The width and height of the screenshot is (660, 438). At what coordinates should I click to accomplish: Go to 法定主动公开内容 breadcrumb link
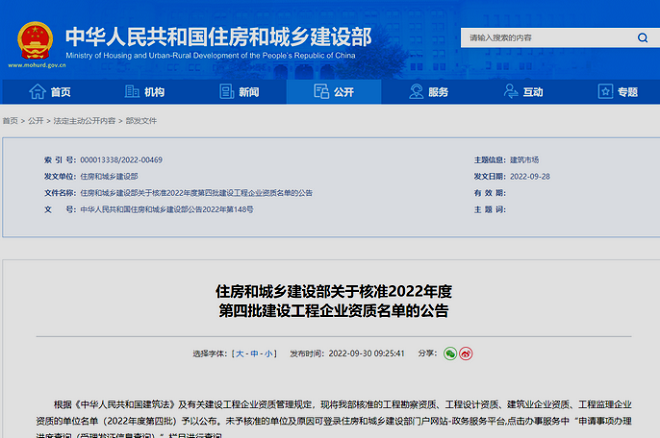(84, 120)
